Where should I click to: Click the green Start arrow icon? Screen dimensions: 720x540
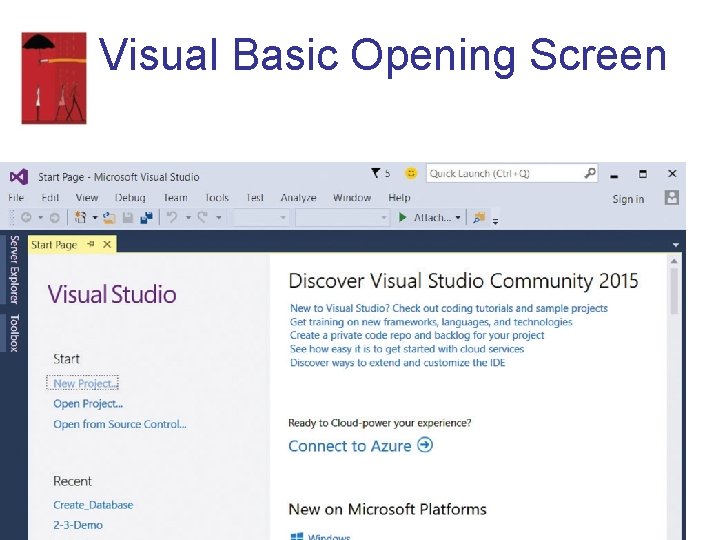pyautogui.click(x=403, y=217)
